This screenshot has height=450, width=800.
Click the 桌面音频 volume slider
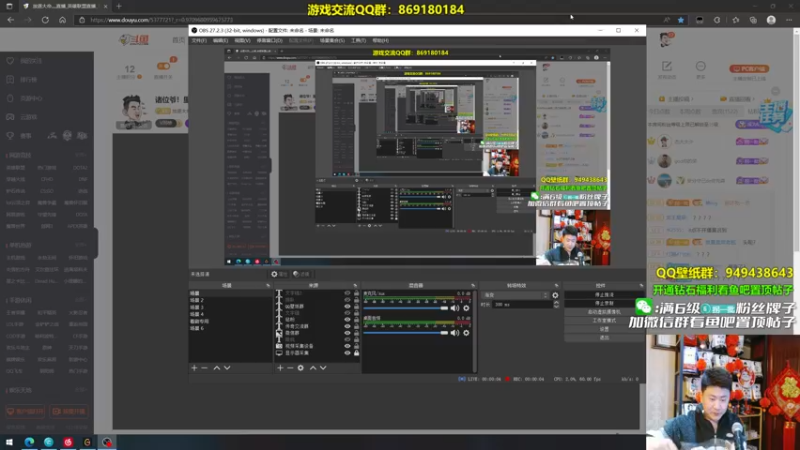[406, 333]
